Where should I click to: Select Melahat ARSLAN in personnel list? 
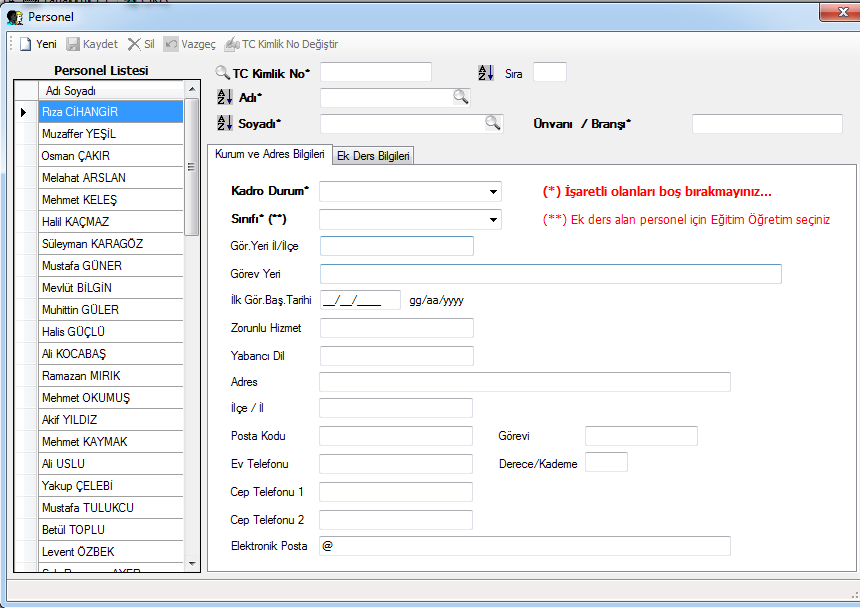(x=111, y=178)
